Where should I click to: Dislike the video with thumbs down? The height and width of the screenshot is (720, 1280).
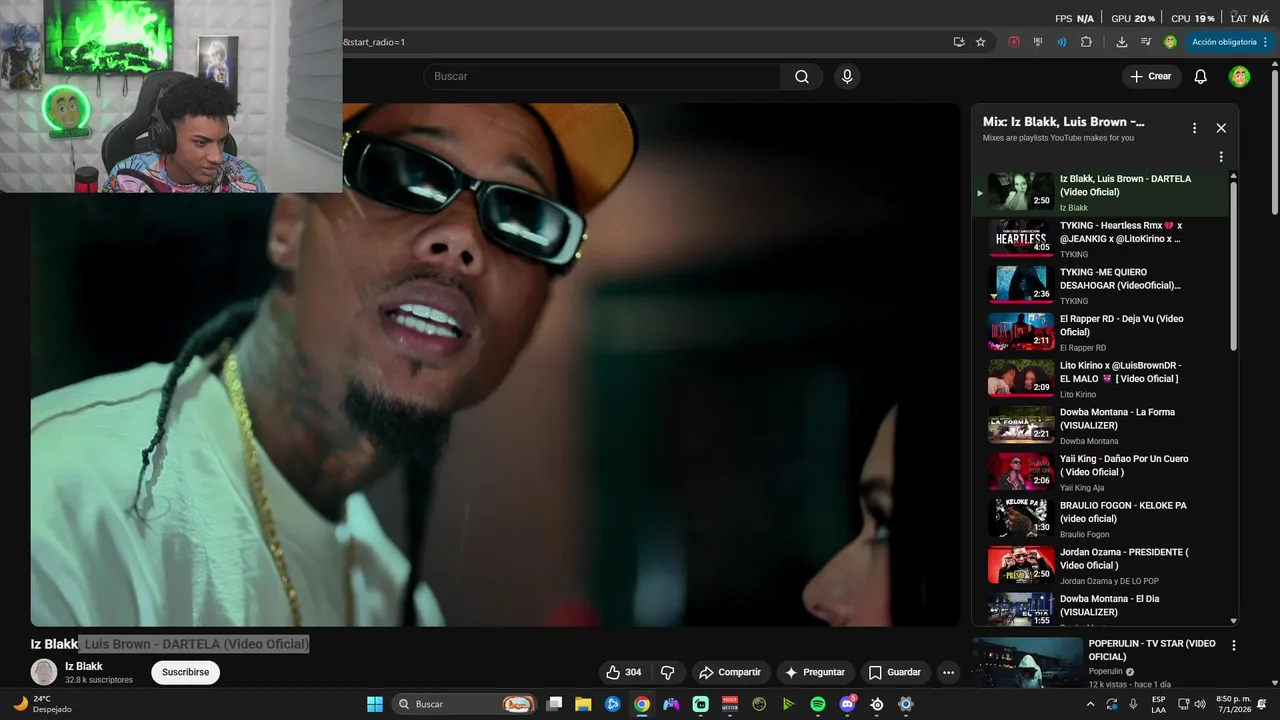click(x=668, y=672)
